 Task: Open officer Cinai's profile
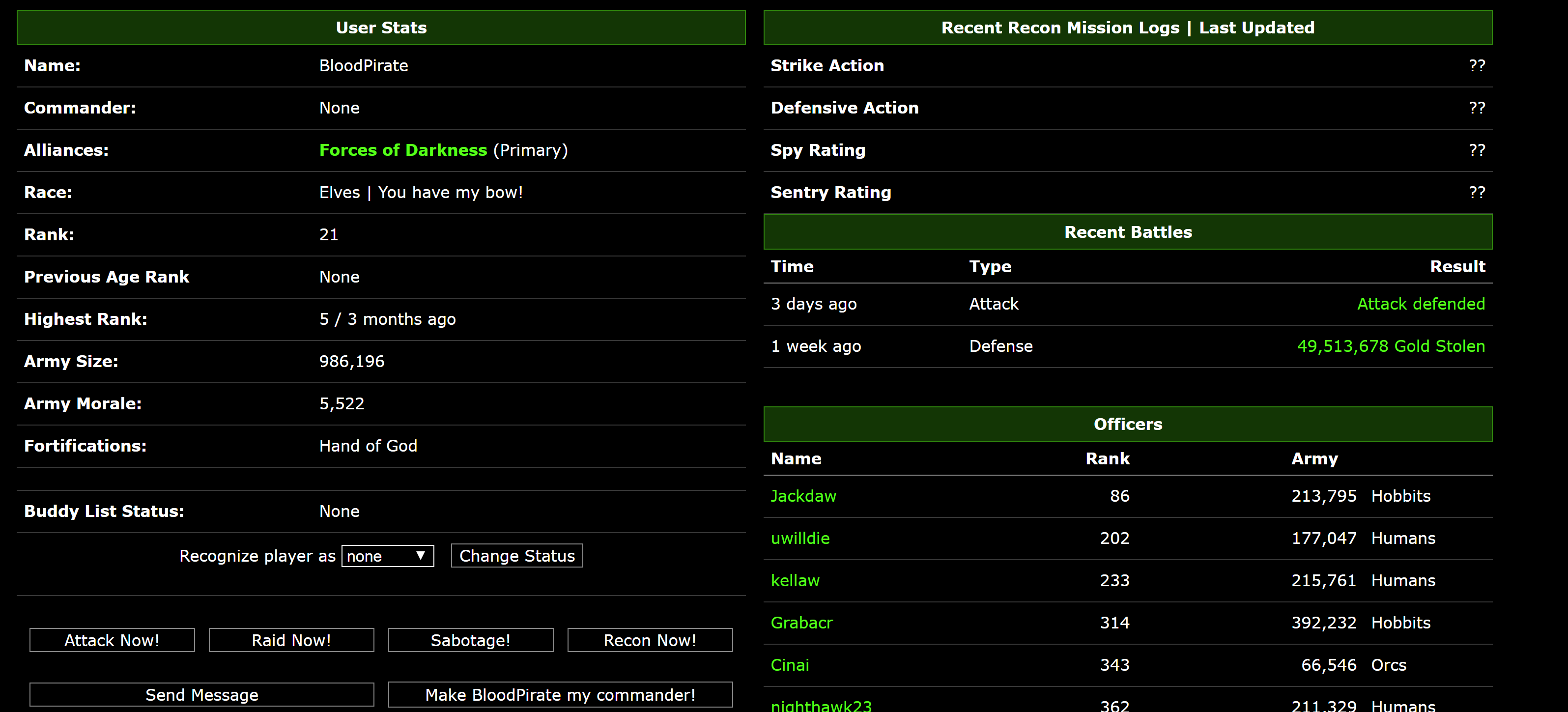tap(790, 665)
